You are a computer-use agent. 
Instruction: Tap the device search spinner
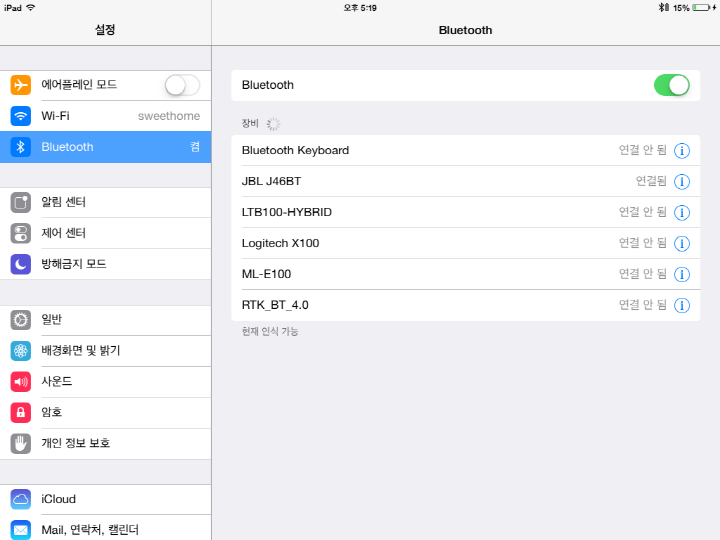tap(273, 124)
